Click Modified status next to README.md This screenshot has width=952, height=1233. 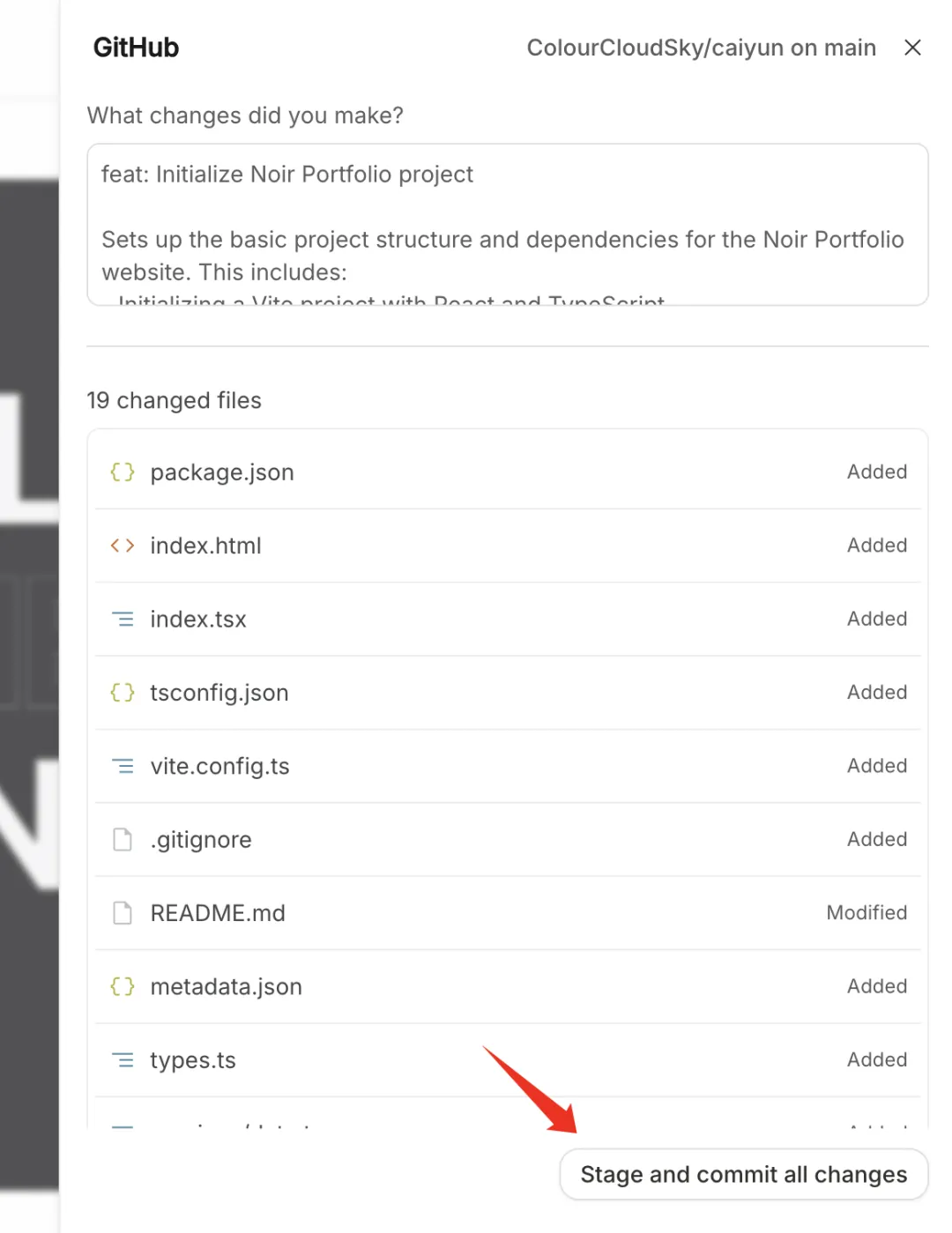[866, 913]
